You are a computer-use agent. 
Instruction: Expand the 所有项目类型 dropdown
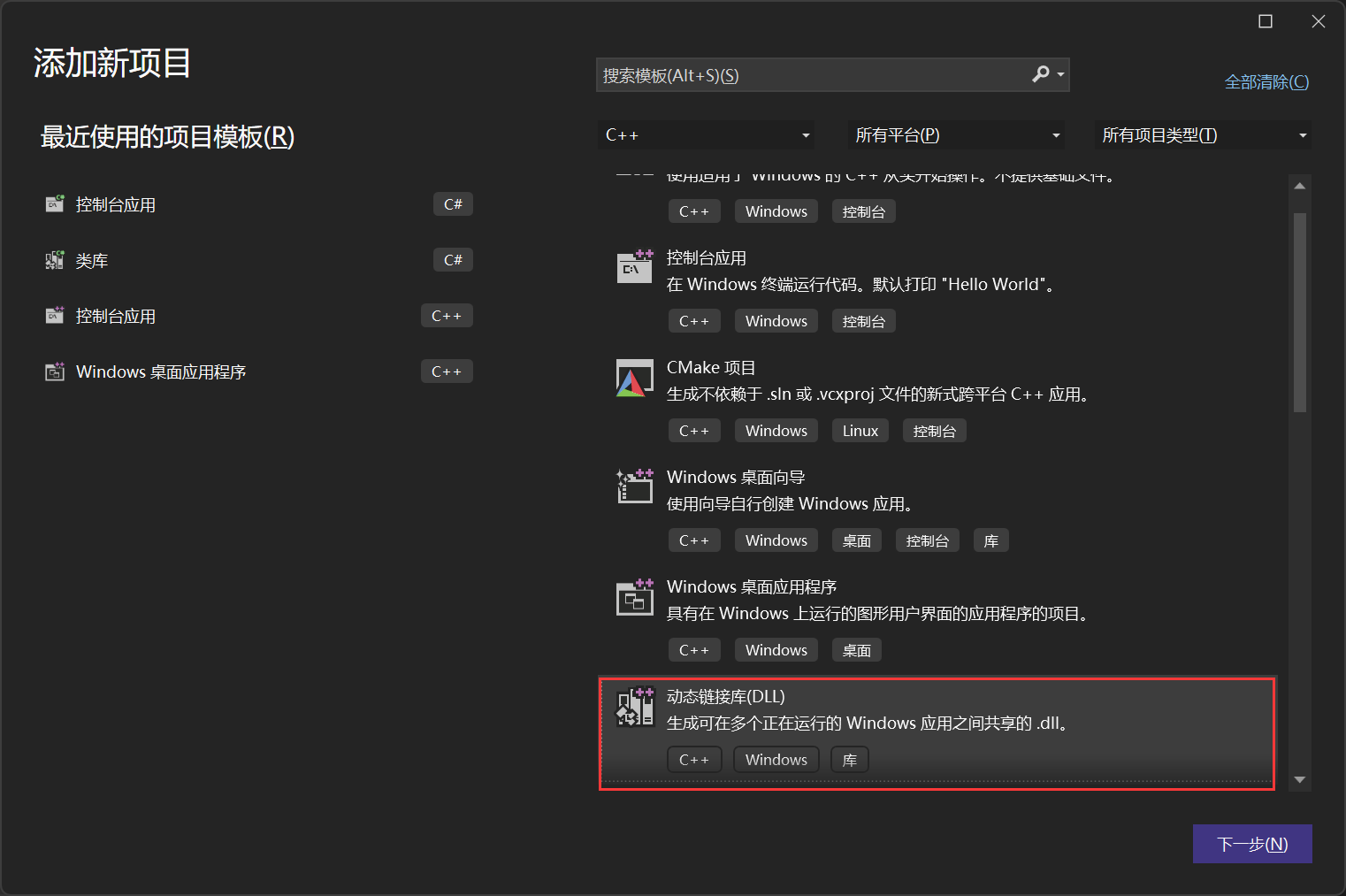pos(1203,134)
